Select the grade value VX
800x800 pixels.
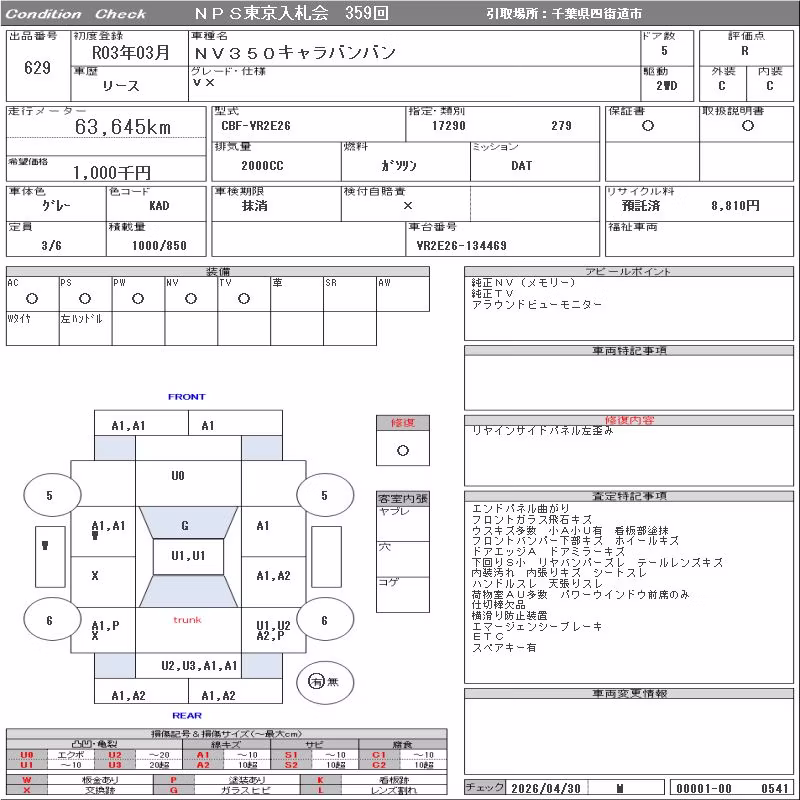[204, 82]
